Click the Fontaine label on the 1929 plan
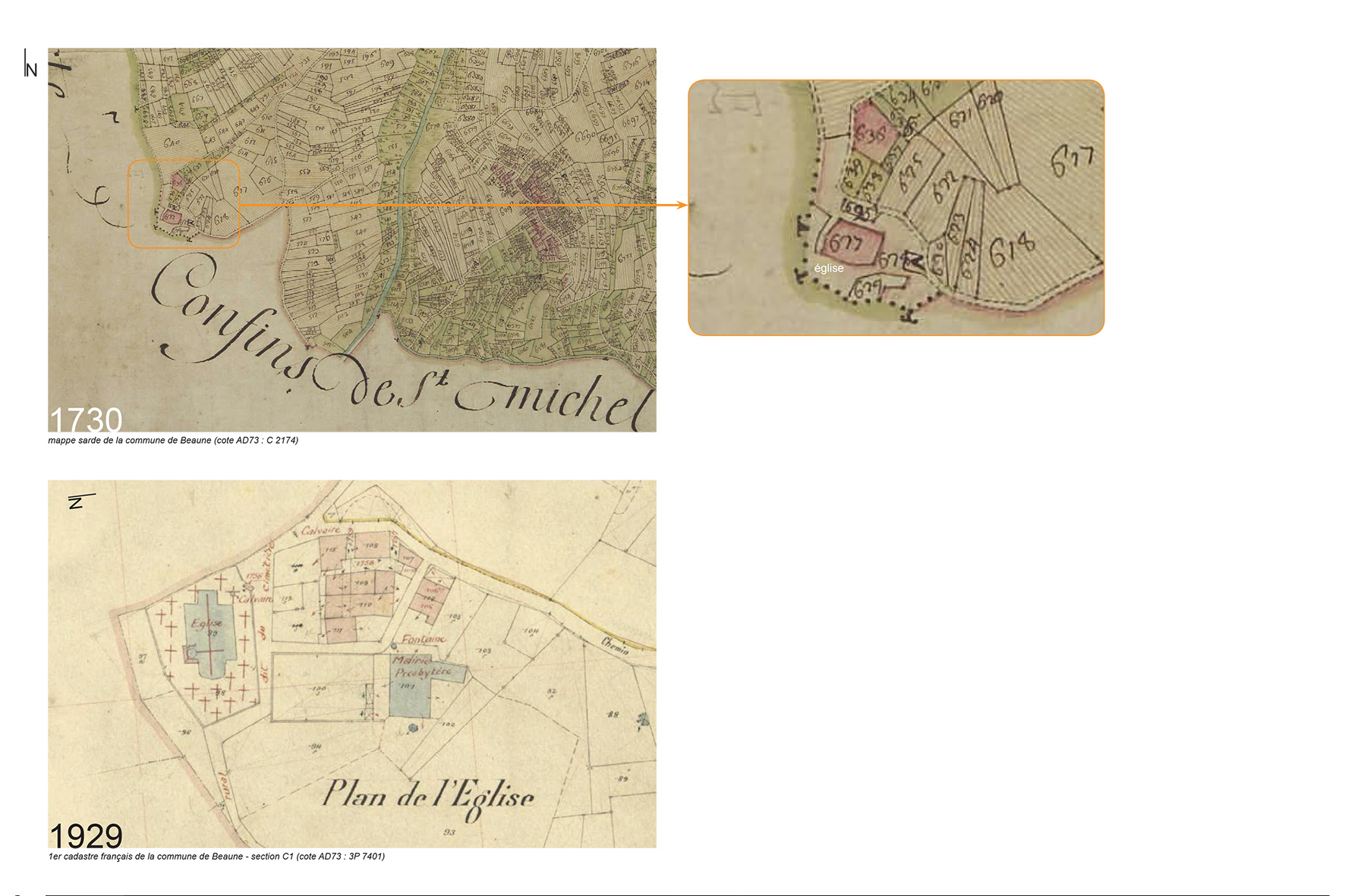 pos(424,640)
